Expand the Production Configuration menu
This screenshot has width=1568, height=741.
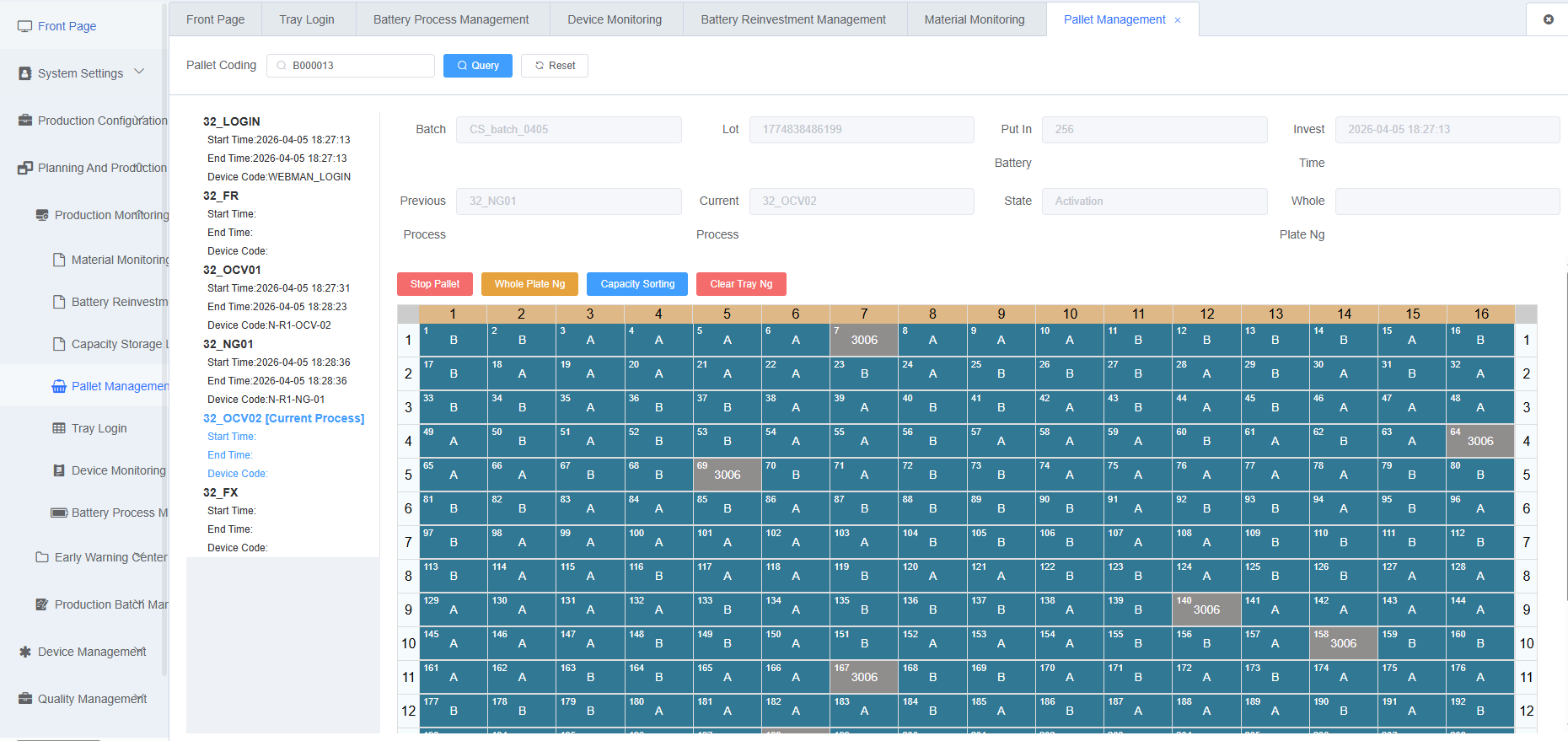point(139,119)
